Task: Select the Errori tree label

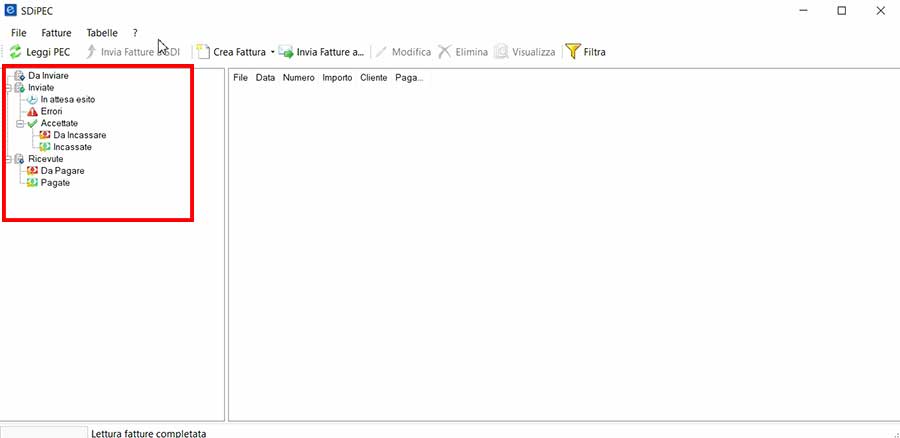Action: (52, 111)
